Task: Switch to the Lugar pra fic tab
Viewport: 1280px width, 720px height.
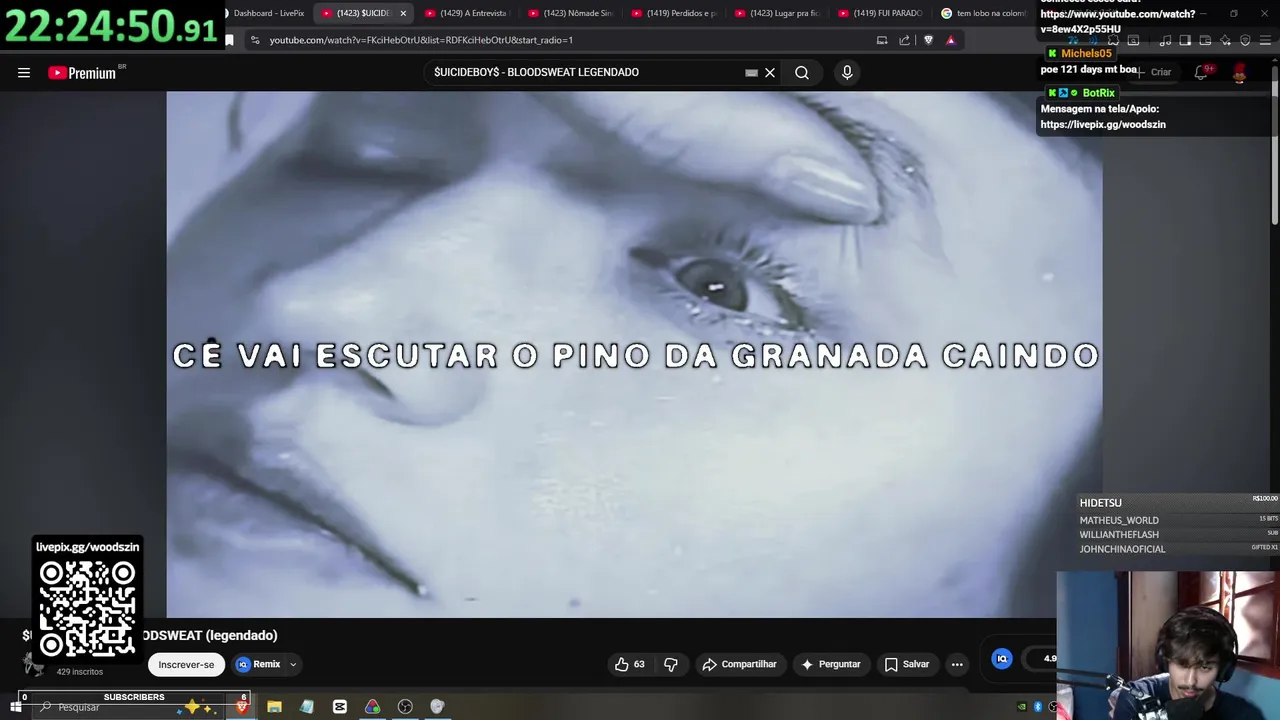Action: 777,13
